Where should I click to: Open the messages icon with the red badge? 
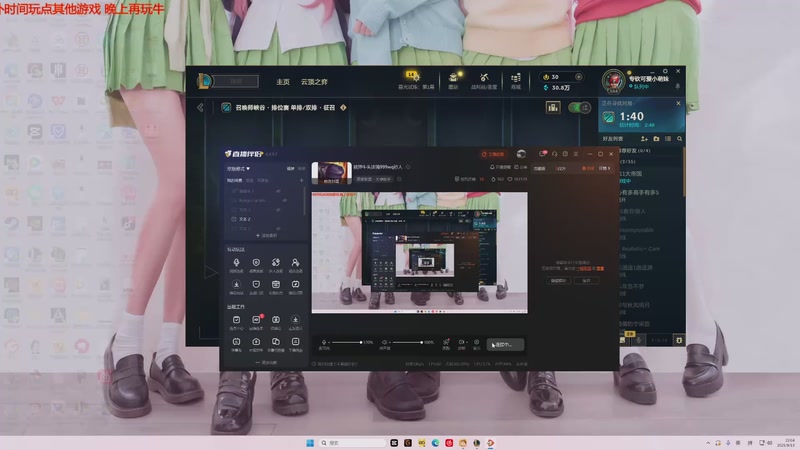tap(542, 154)
